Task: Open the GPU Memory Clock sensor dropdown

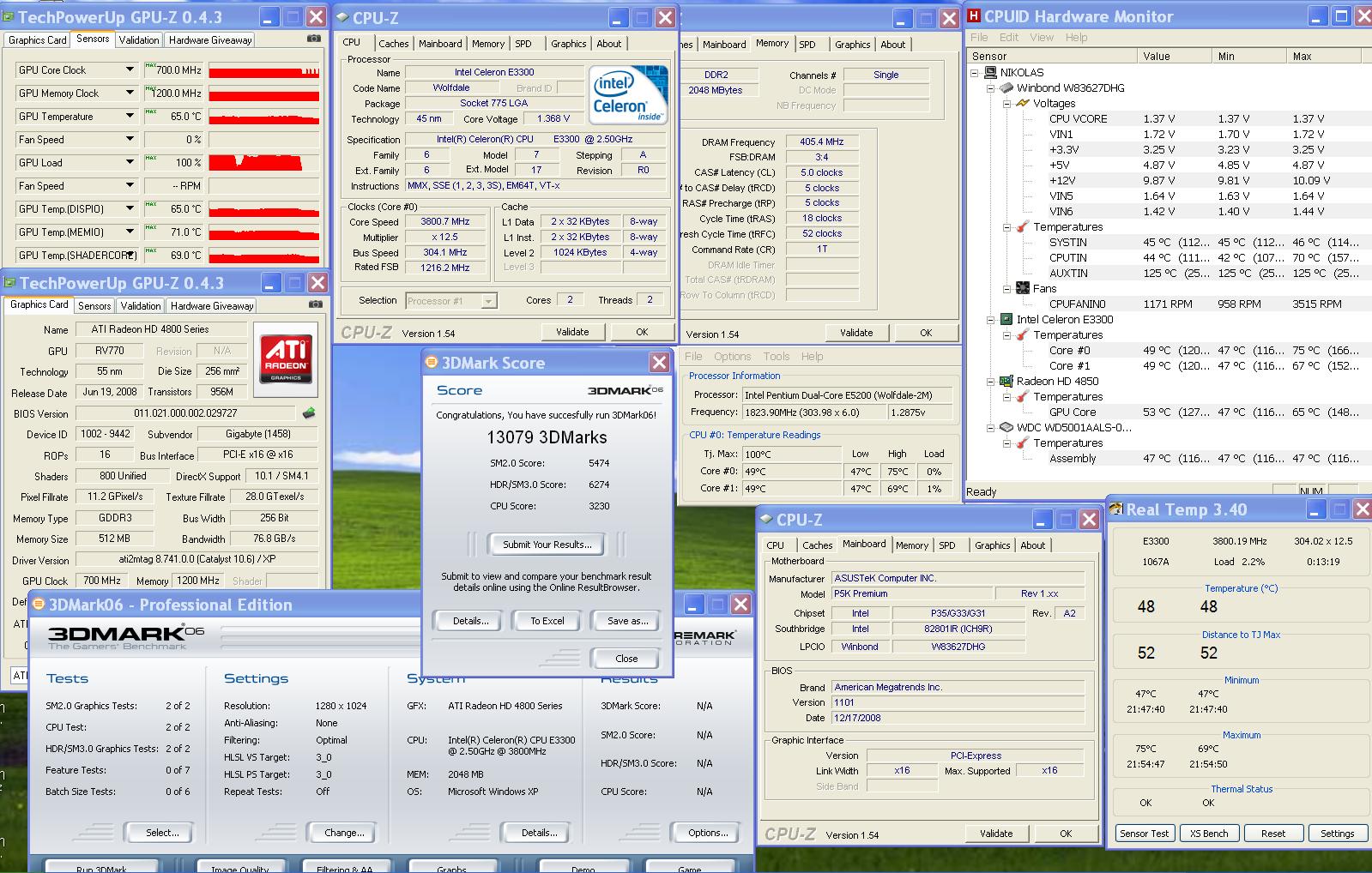Action: [x=130, y=93]
